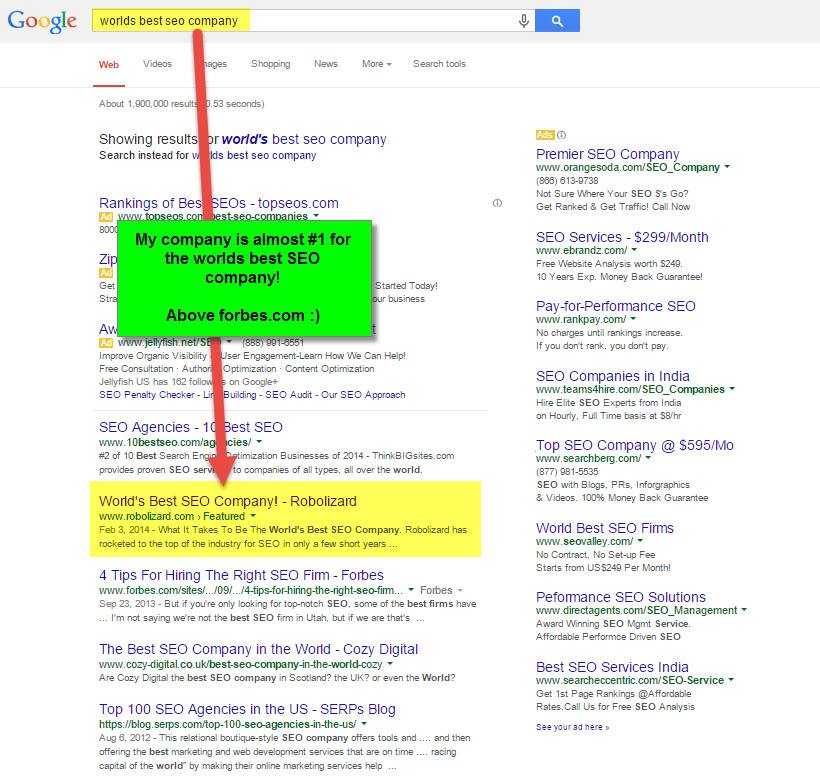Open the News tab
This screenshot has width=820, height=778.
pyautogui.click(x=326, y=64)
